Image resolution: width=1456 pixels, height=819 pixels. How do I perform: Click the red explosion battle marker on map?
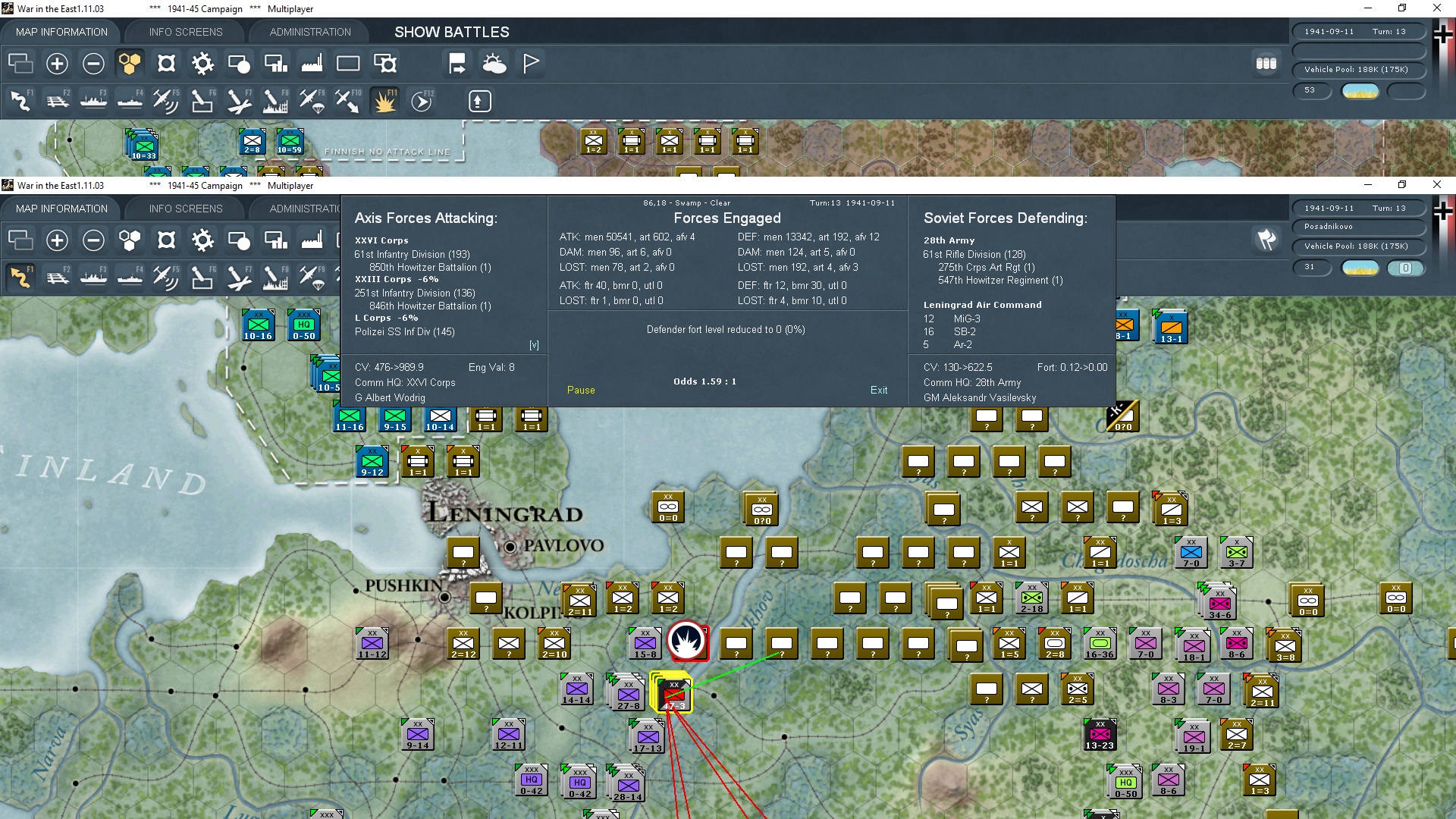point(688,642)
